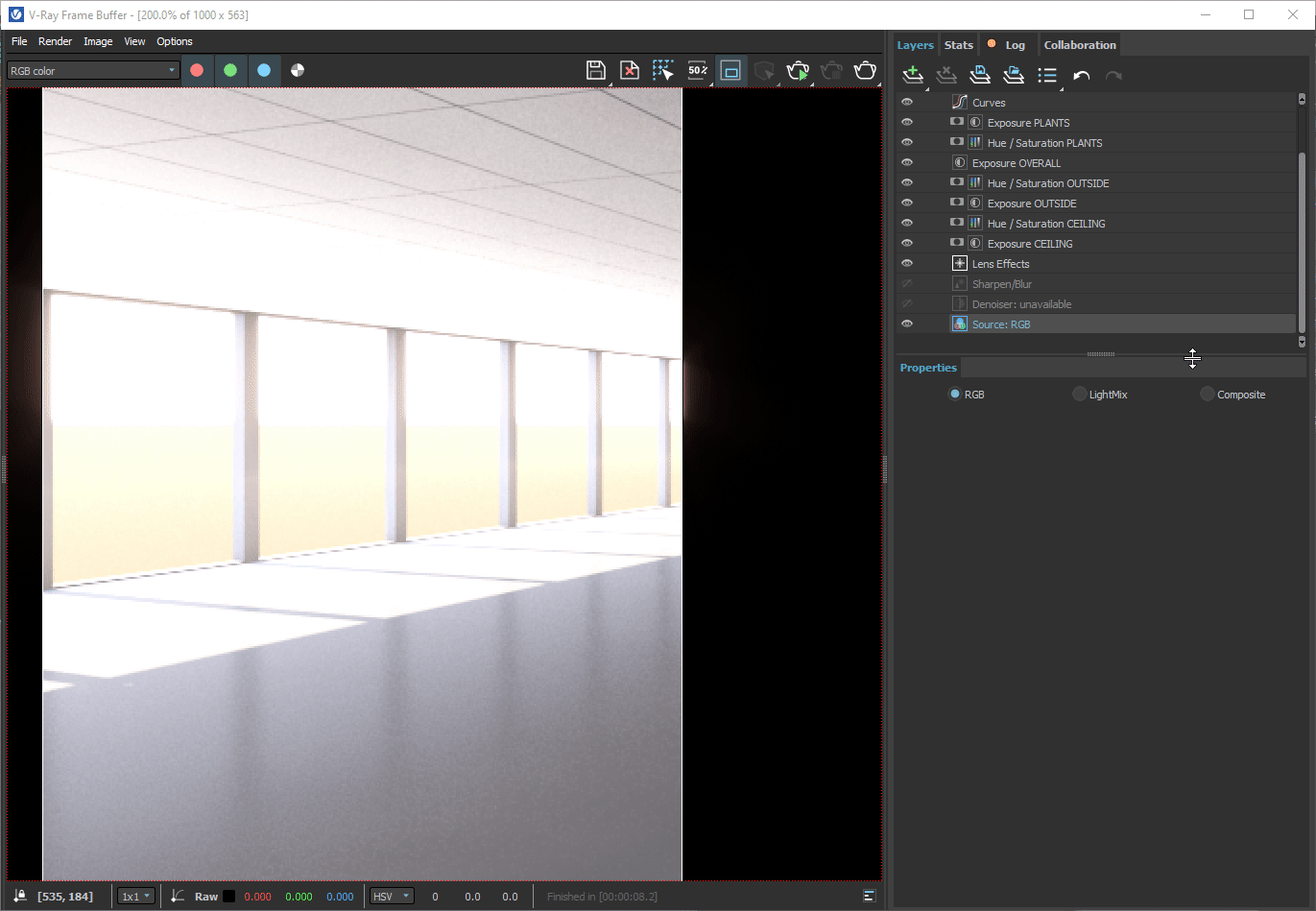Hide the Hue / Saturation OUTSIDE layer
This screenshot has height=911, width=1316.
pos(907,182)
